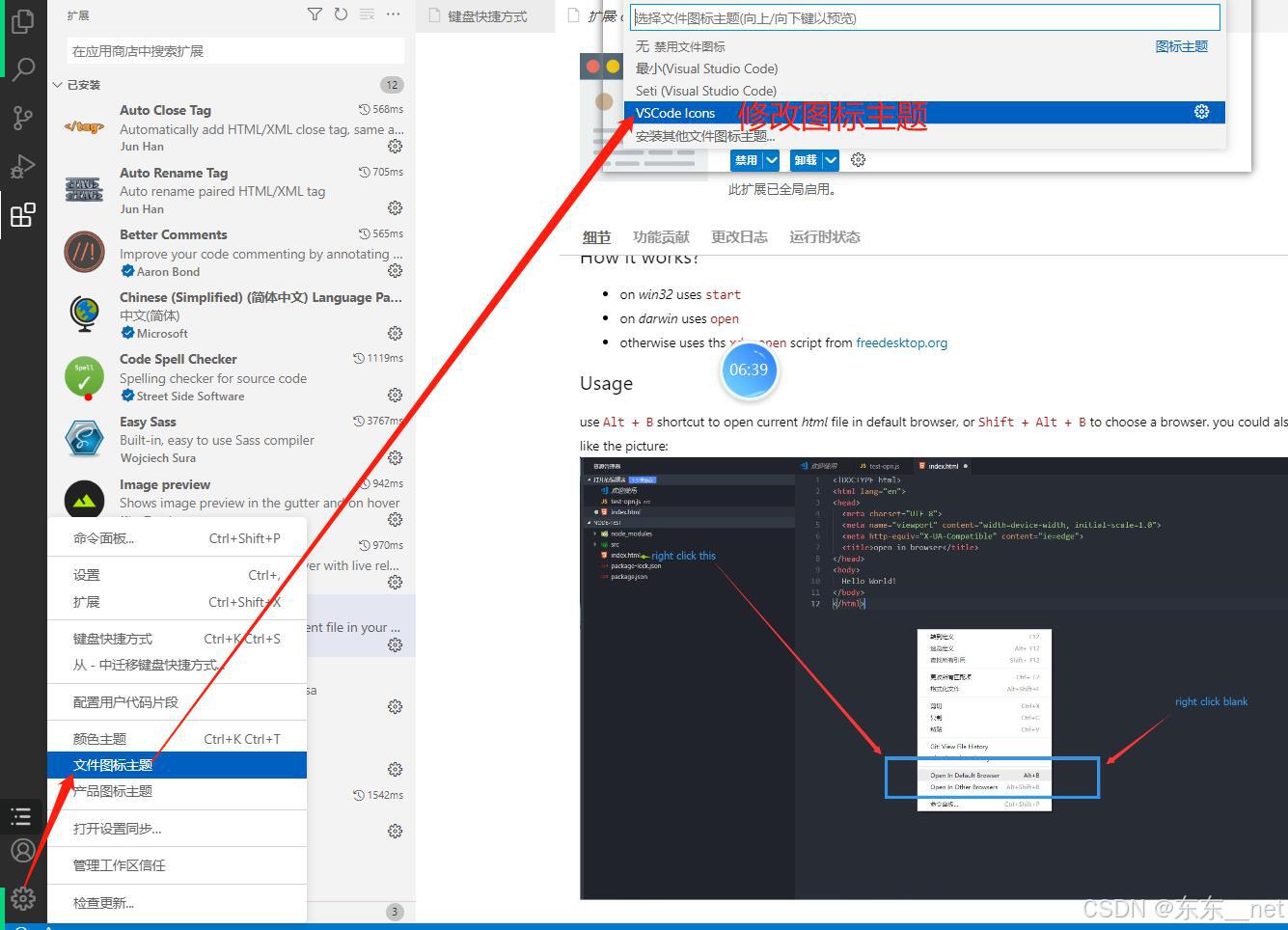
Task: Click the list-style icon above Accounts
Action: tap(22, 817)
